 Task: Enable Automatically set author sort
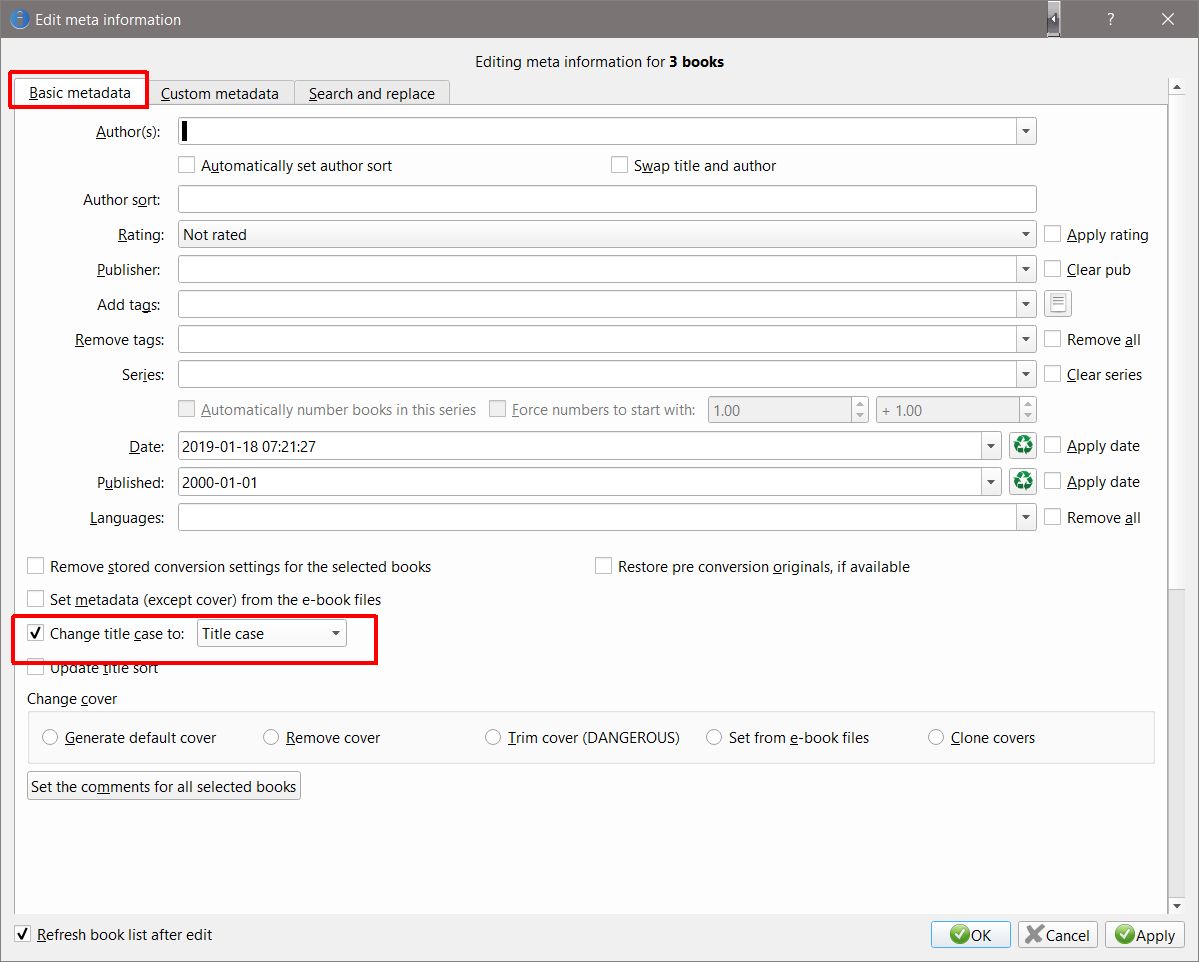click(x=187, y=165)
